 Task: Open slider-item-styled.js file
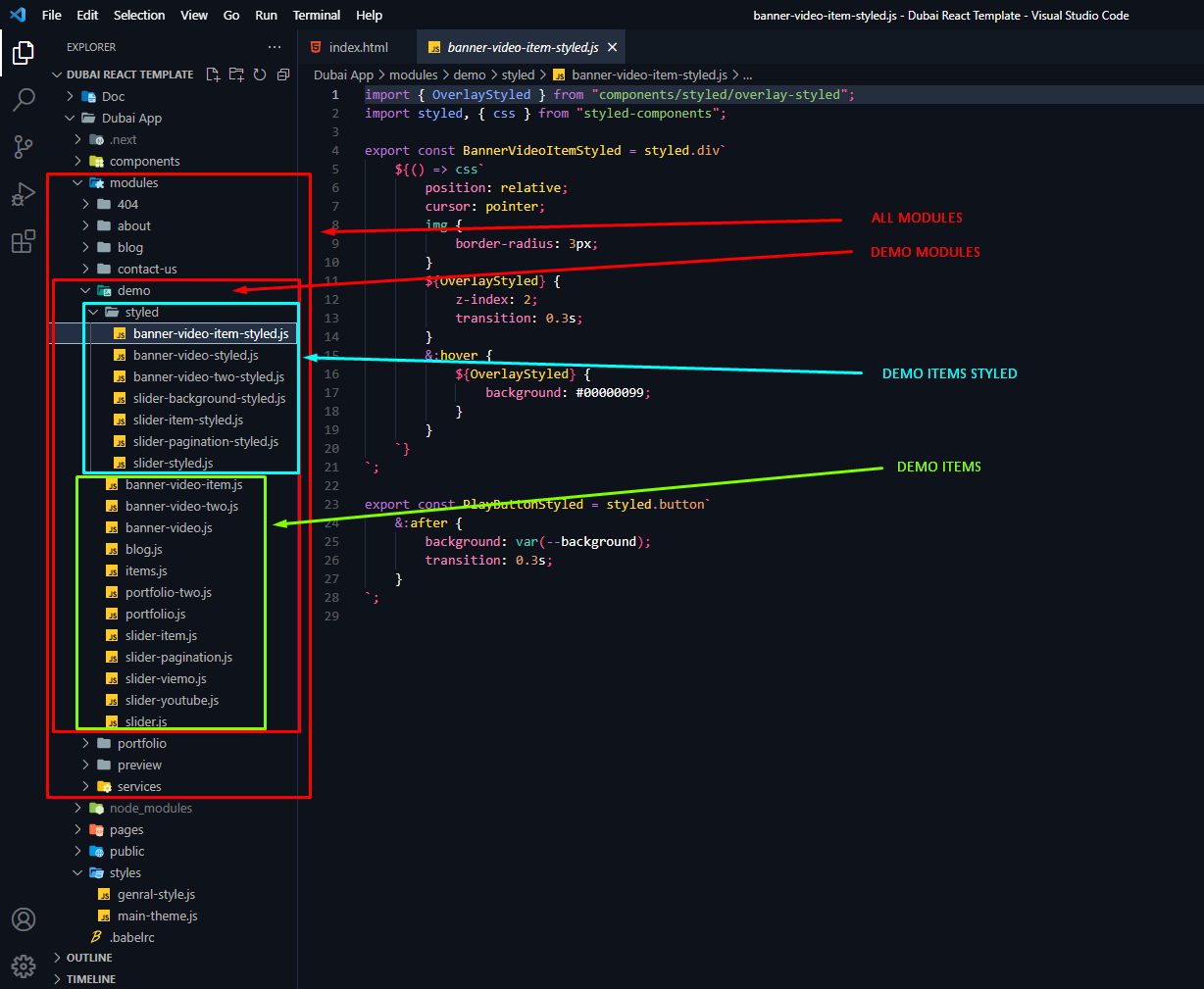[x=188, y=420]
